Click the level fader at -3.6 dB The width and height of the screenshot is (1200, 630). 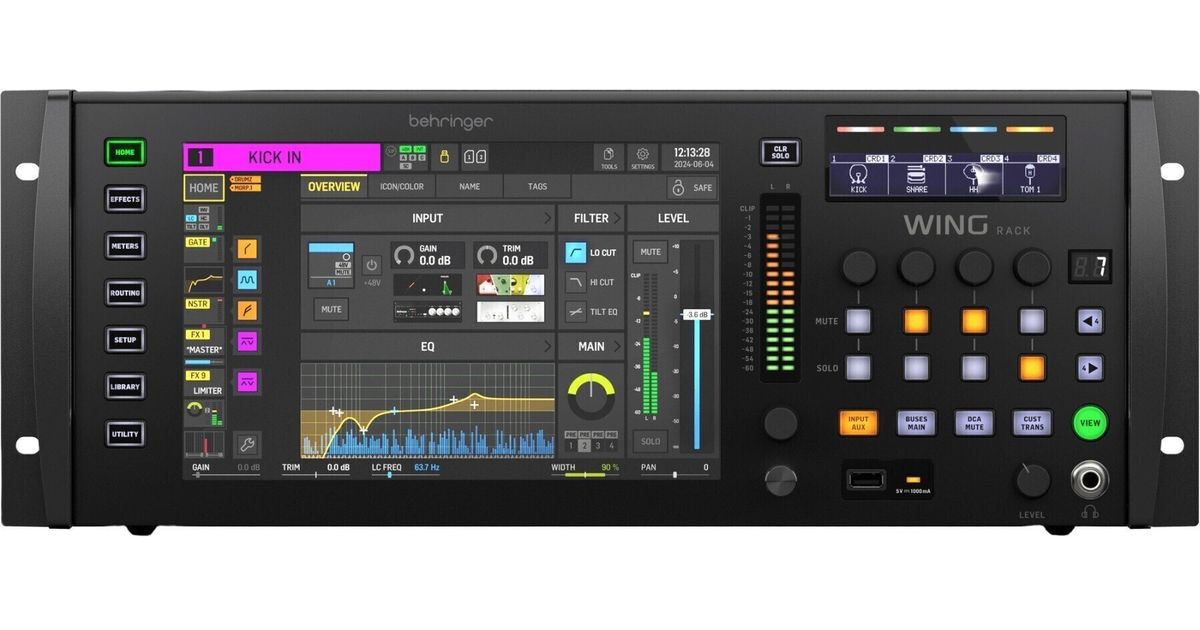(697, 314)
